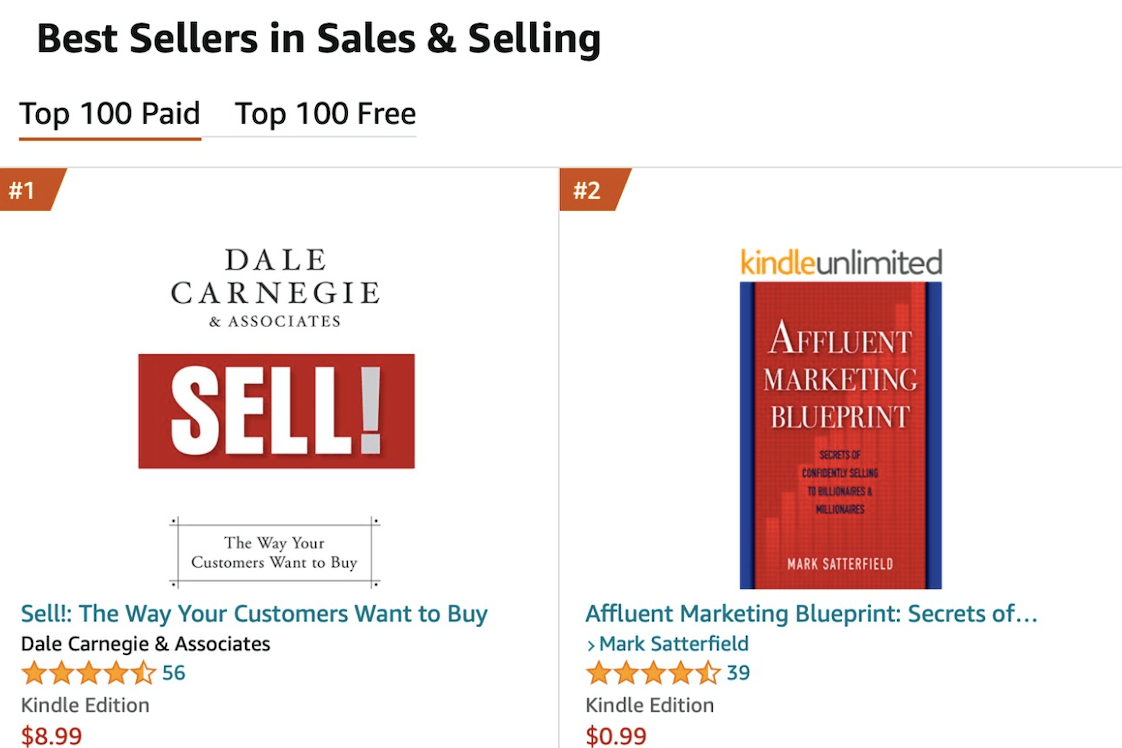The height and width of the screenshot is (748, 1122).
Task: Click the $8.99 price of Sell!
Action: [x=51, y=736]
